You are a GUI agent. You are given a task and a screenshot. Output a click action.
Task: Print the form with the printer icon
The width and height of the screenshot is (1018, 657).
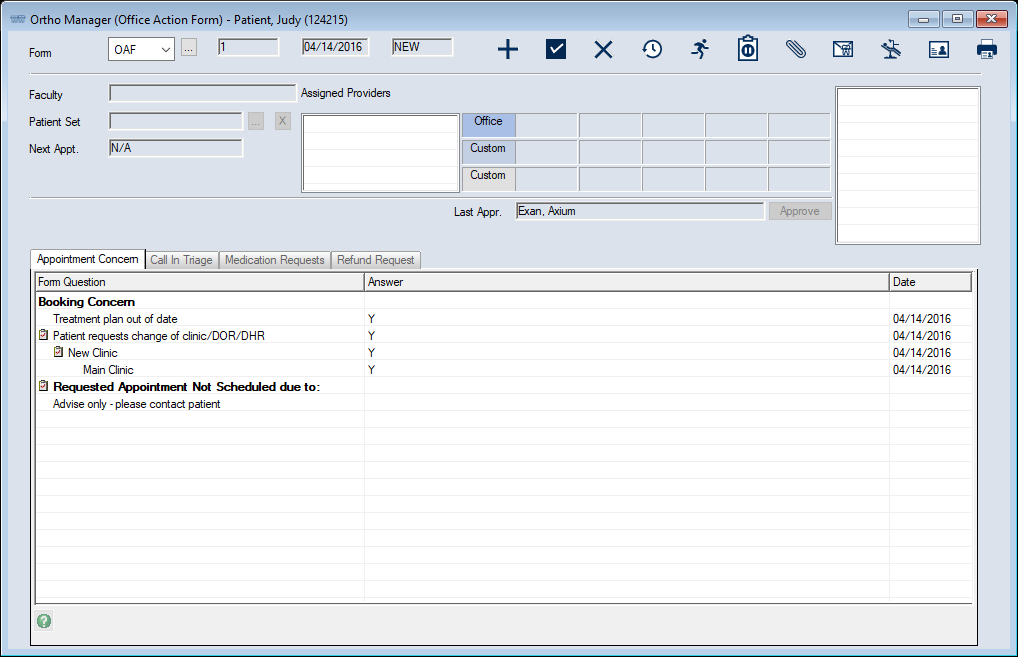tap(986, 49)
